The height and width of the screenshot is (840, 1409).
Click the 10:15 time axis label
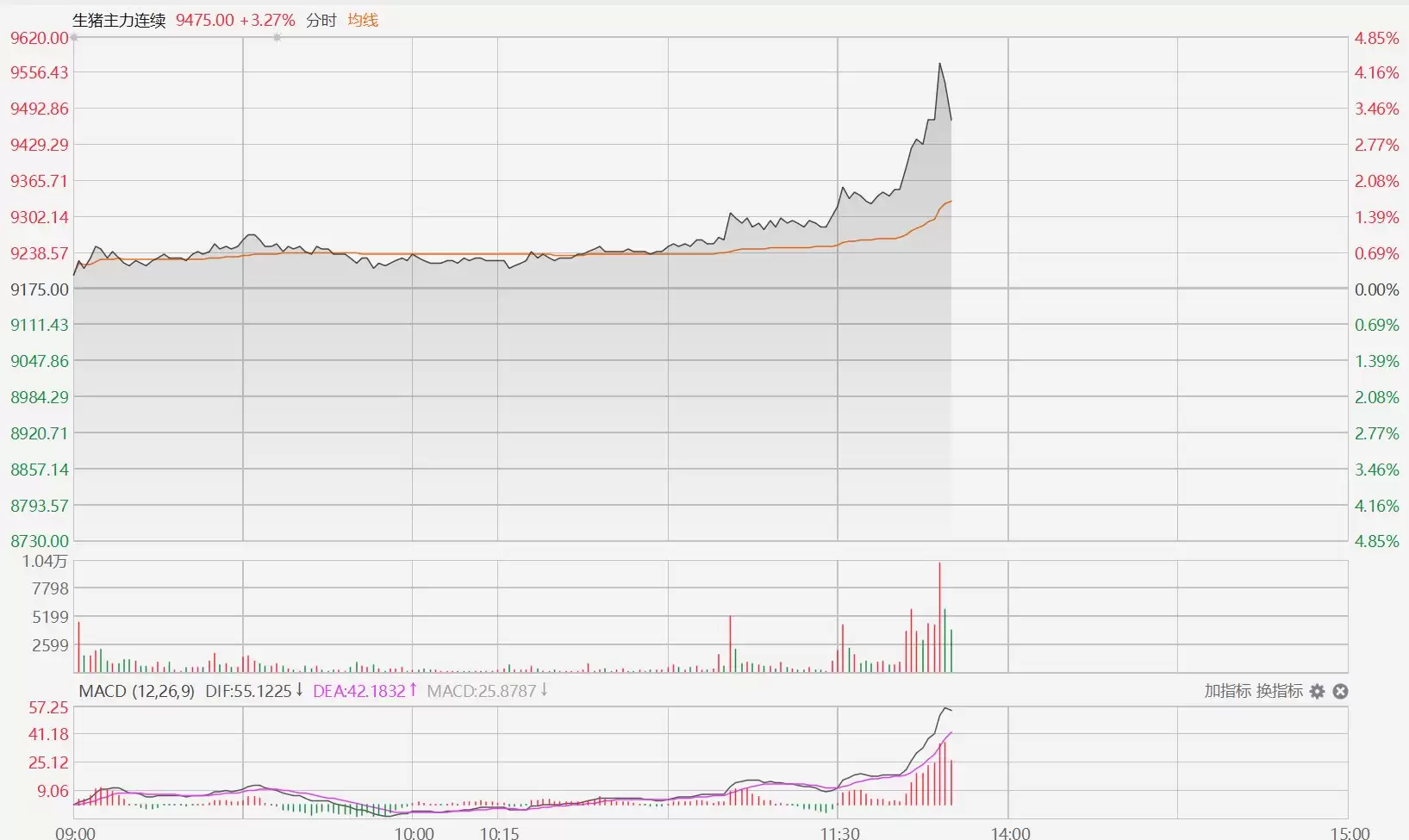[x=499, y=832]
